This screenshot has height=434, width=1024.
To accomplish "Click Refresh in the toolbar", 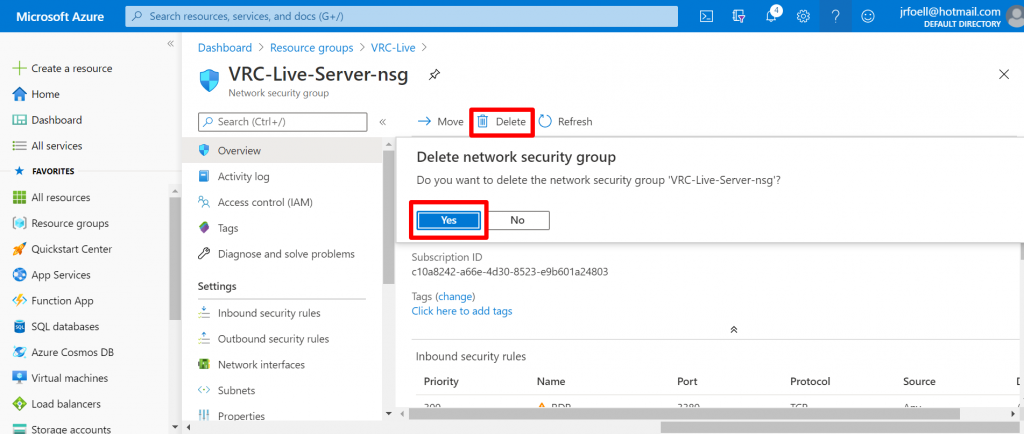I will pos(566,121).
